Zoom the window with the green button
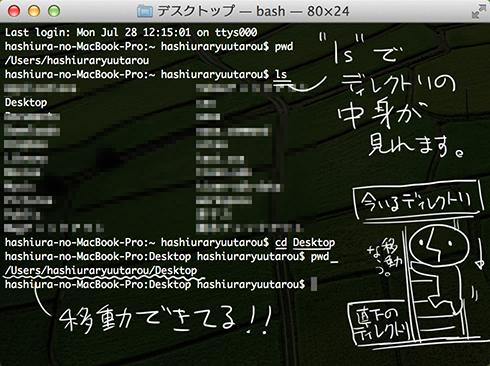This screenshot has width=490, height=366. pos(54,11)
